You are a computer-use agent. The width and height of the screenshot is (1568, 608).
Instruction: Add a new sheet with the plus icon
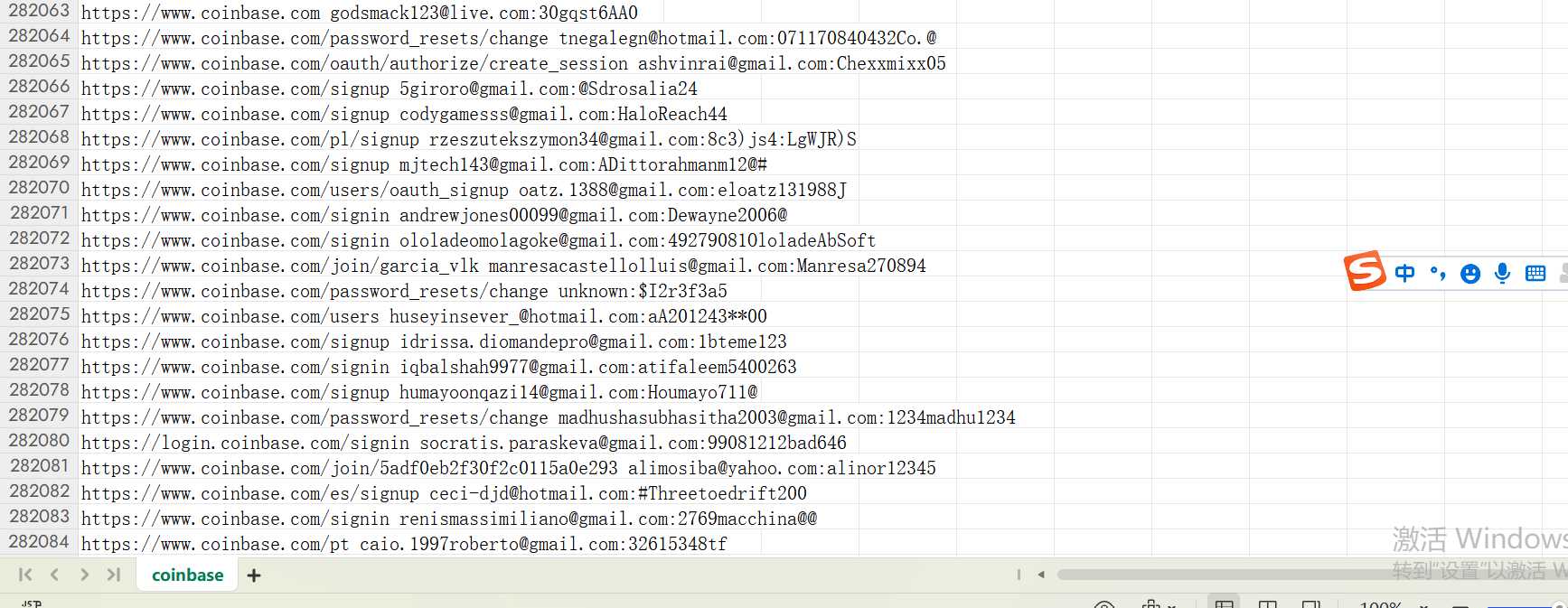254,575
